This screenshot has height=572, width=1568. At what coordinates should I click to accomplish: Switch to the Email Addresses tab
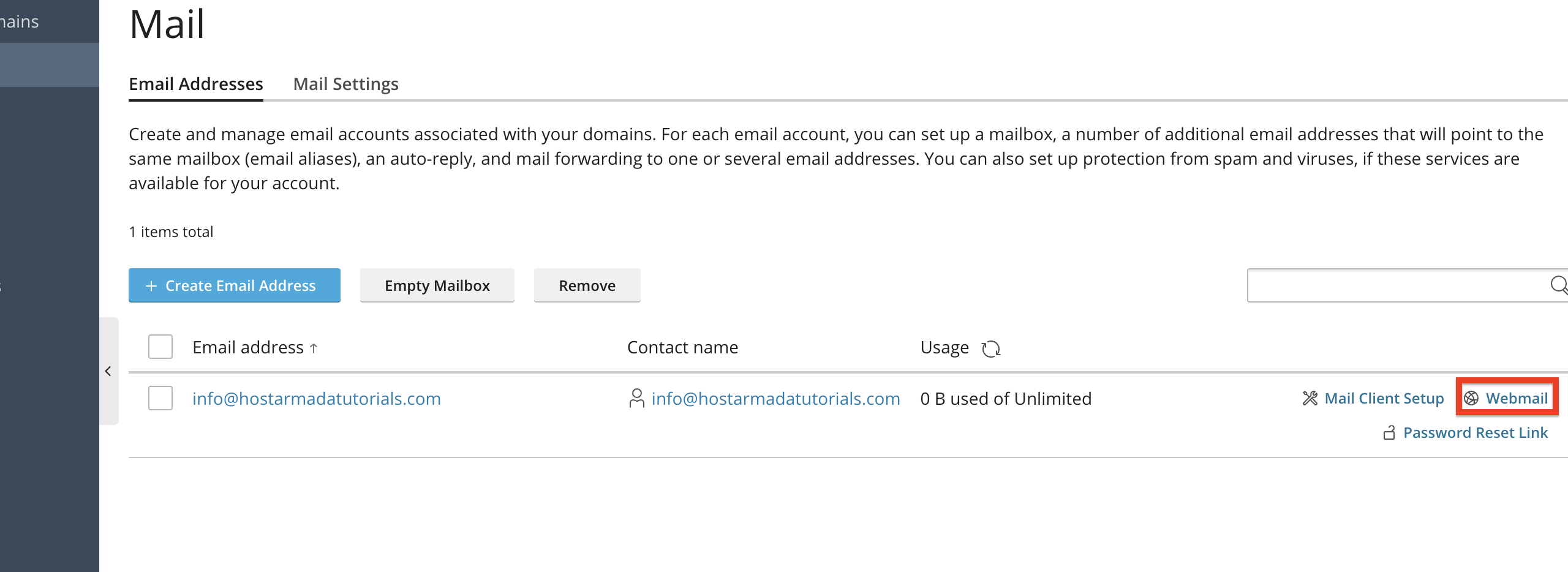[x=196, y=84]
